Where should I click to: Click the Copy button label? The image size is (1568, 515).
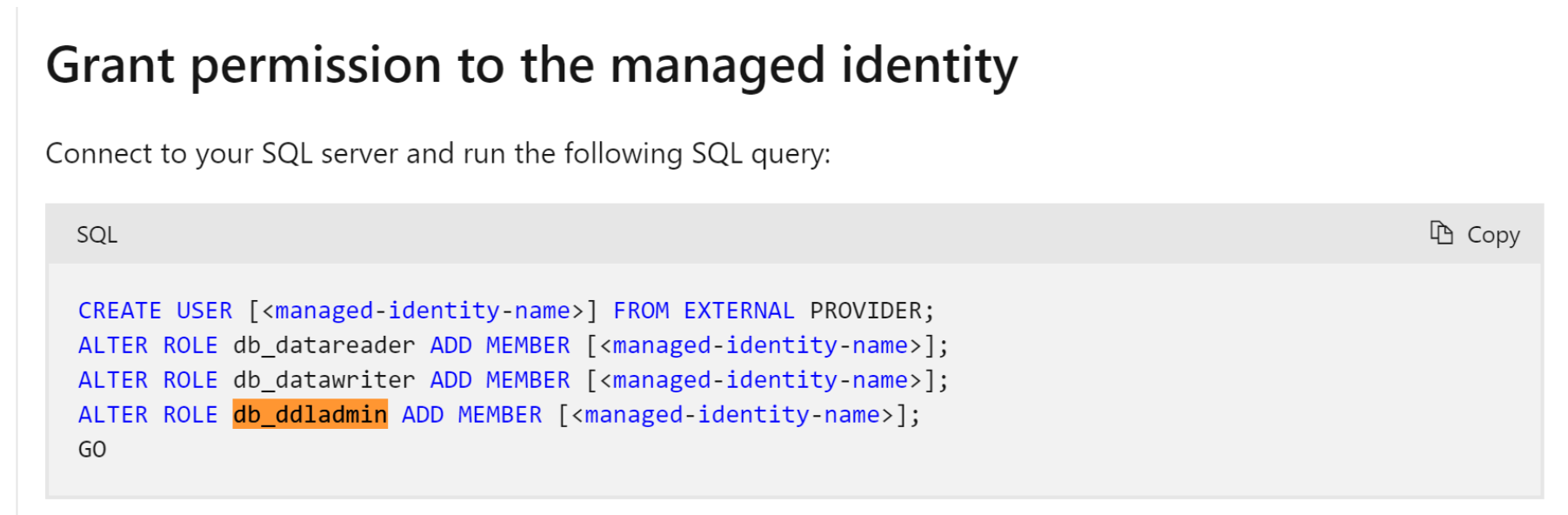1493,235
